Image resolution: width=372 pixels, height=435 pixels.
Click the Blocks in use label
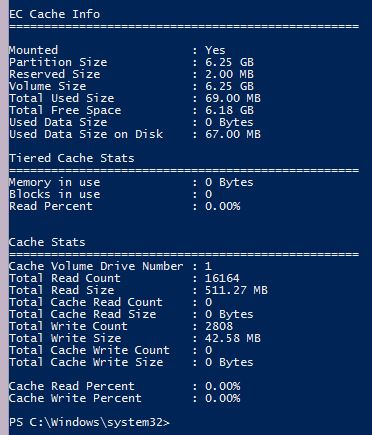(x=54, y=194)
